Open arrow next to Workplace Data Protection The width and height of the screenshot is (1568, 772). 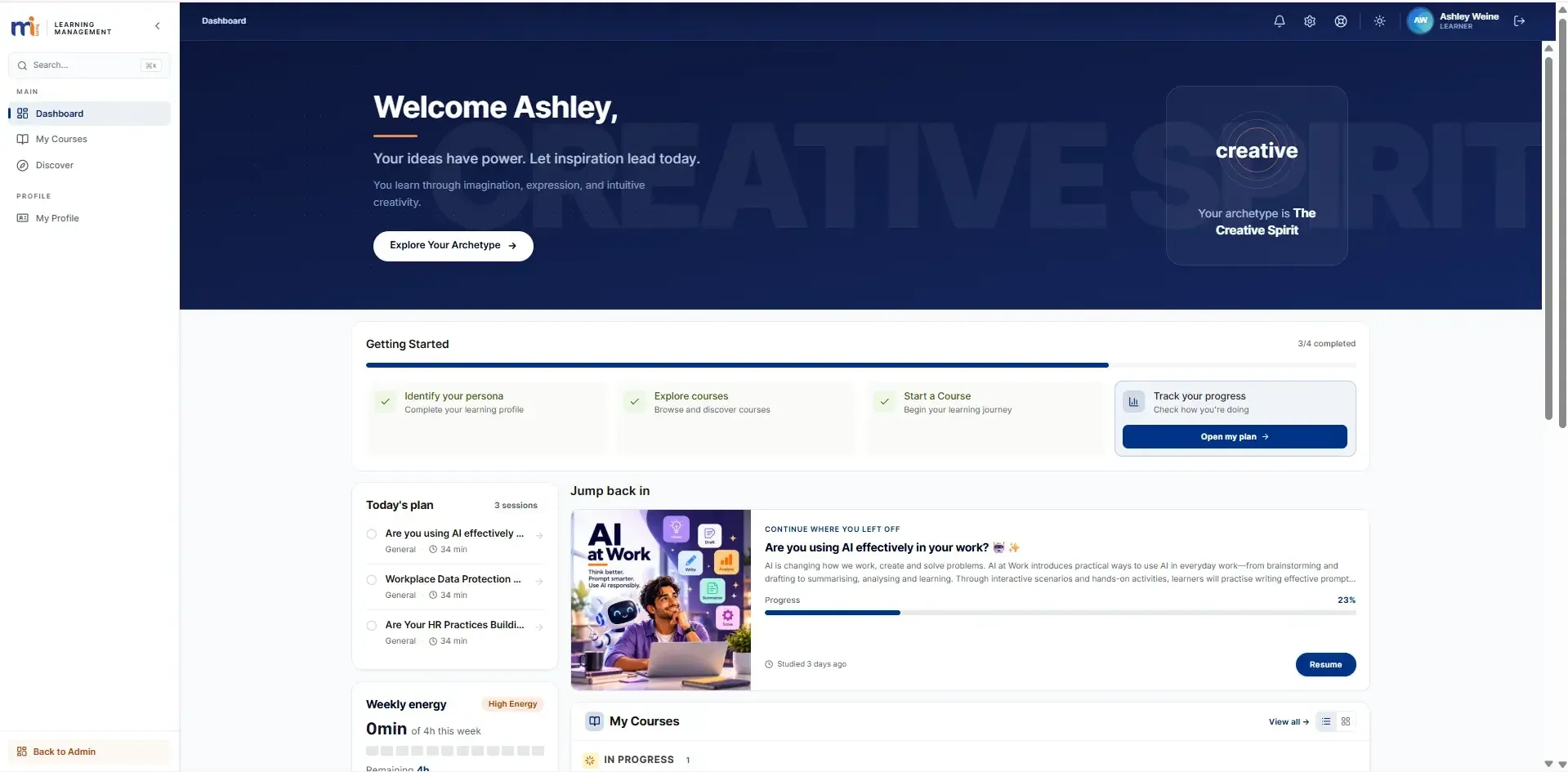[539, 582]
